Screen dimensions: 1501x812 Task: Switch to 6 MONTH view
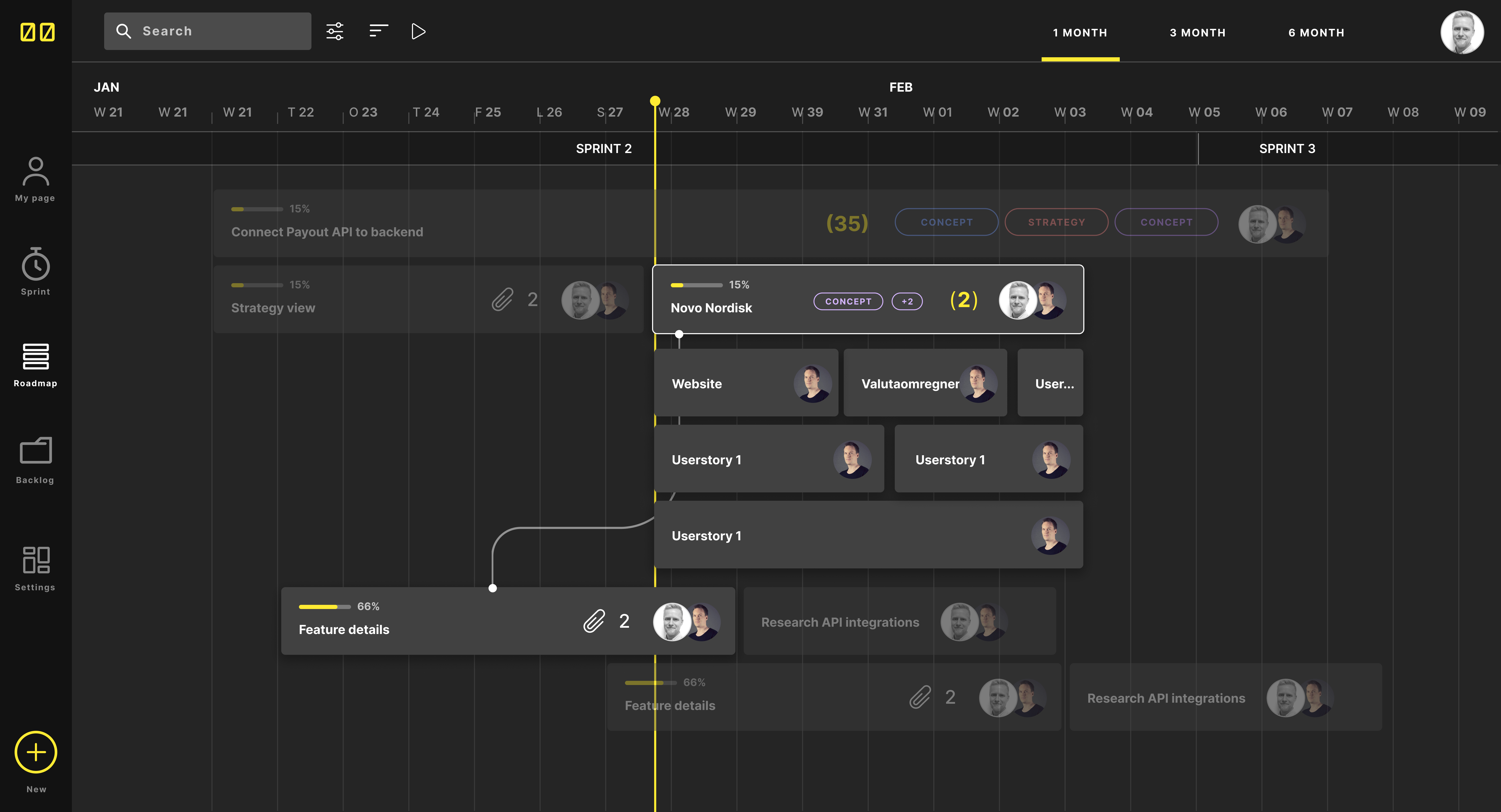pos(1316,33)
